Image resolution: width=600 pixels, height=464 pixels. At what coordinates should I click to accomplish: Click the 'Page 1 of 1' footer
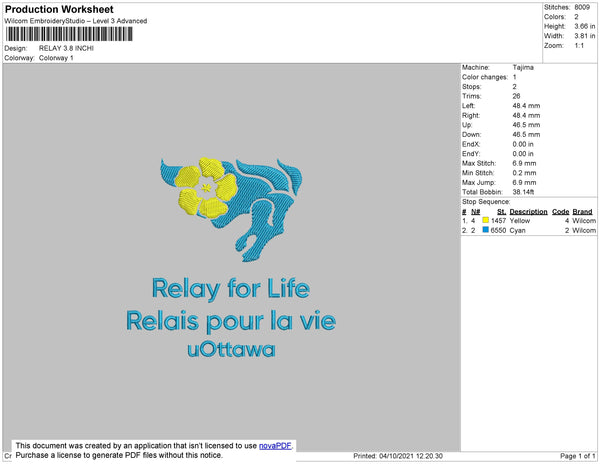577,456
